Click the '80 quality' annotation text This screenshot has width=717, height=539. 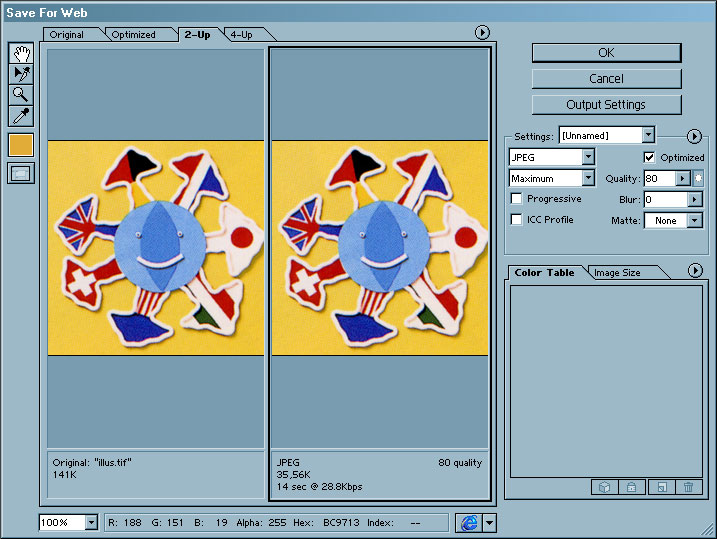coord(460,462)
